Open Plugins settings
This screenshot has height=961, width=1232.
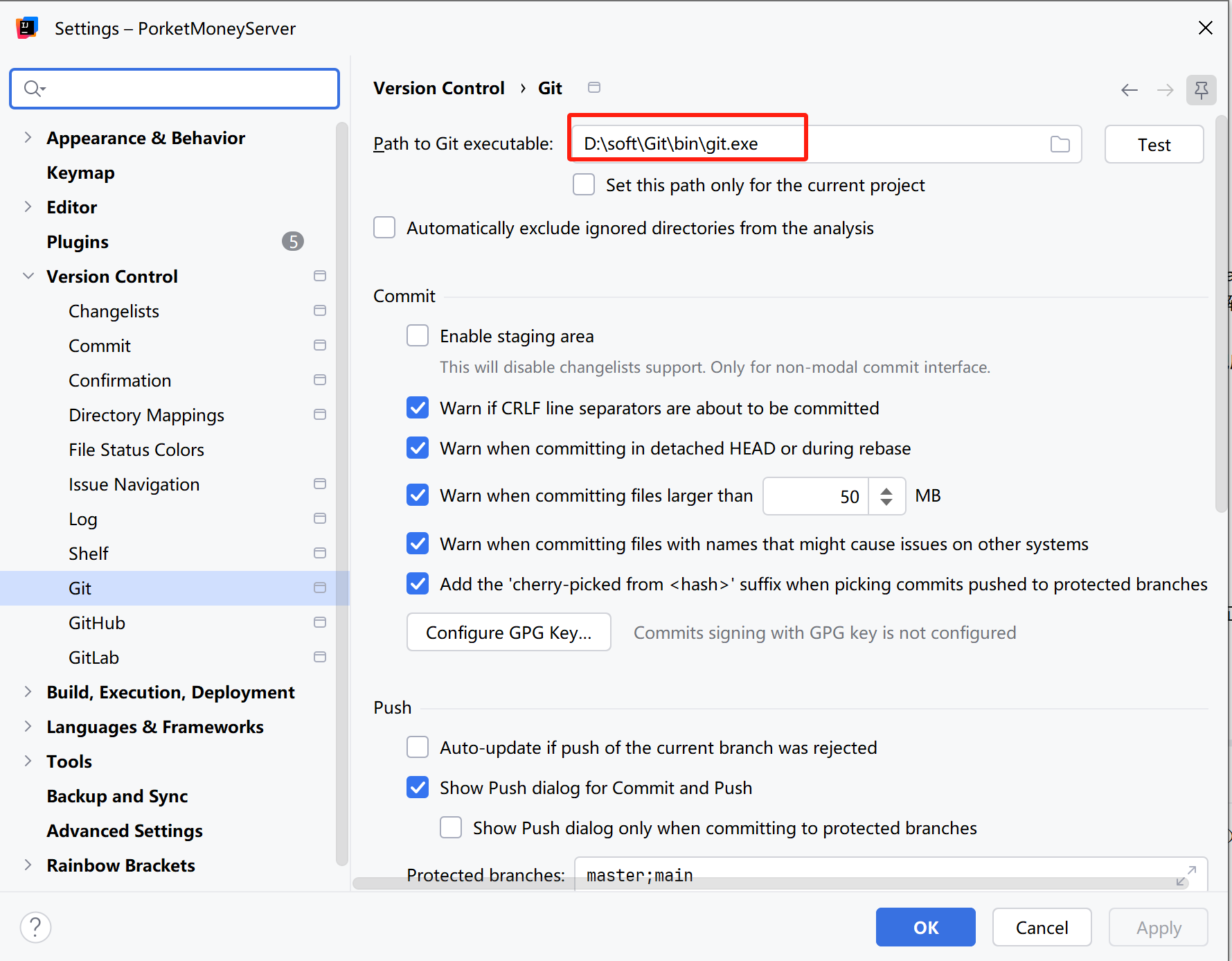(78, 242)
